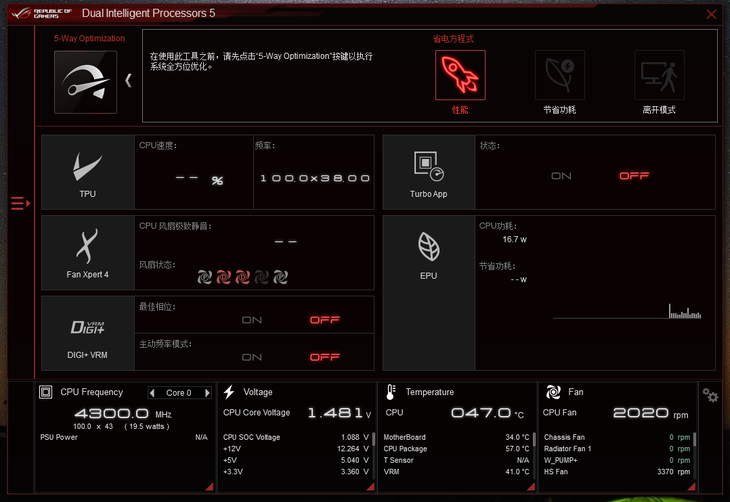
Task: Open the DIGI+ VRM panel
Action: point(88,333)
